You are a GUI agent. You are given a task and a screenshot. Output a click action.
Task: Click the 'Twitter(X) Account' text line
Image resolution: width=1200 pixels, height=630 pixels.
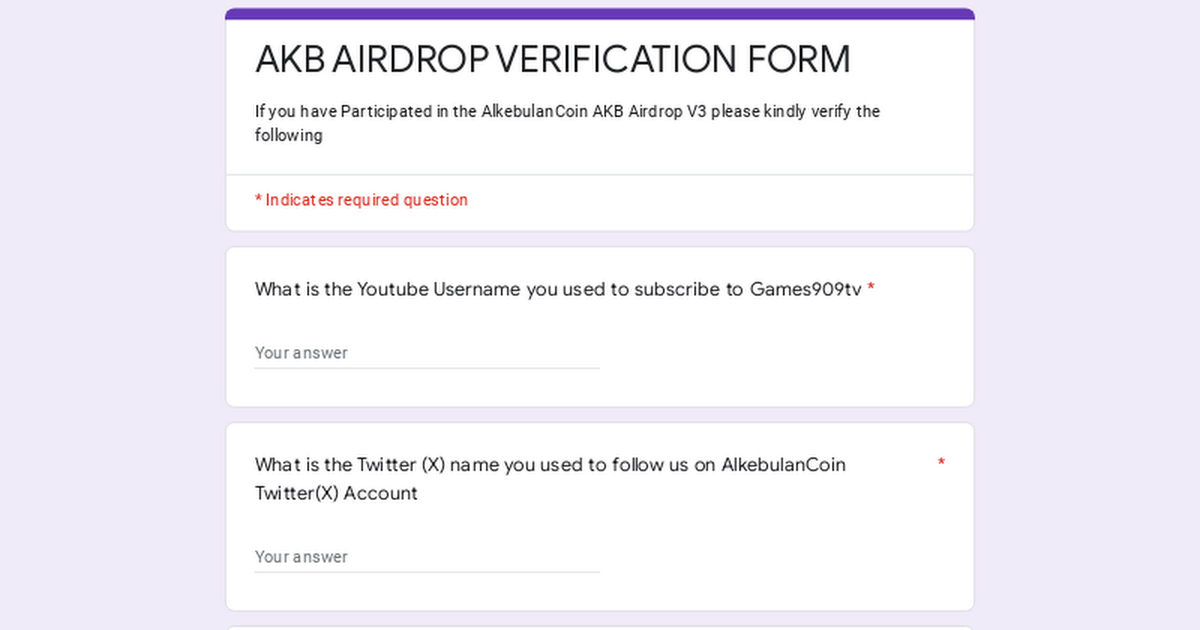coord(336,493)
